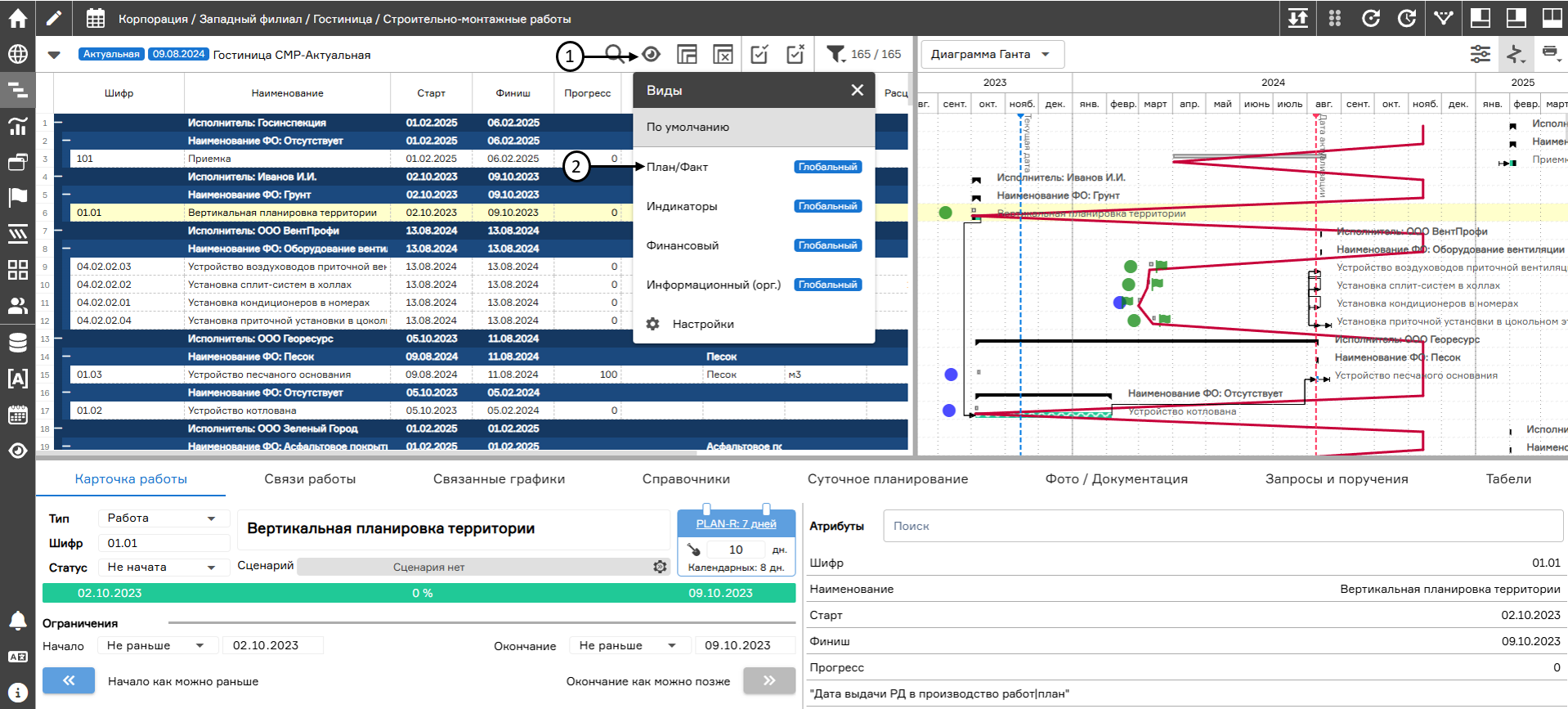This screenshot has height=709, width=1568.
Task: Switch to the side-by-side split layout icon
Action: pos(1552,18)
